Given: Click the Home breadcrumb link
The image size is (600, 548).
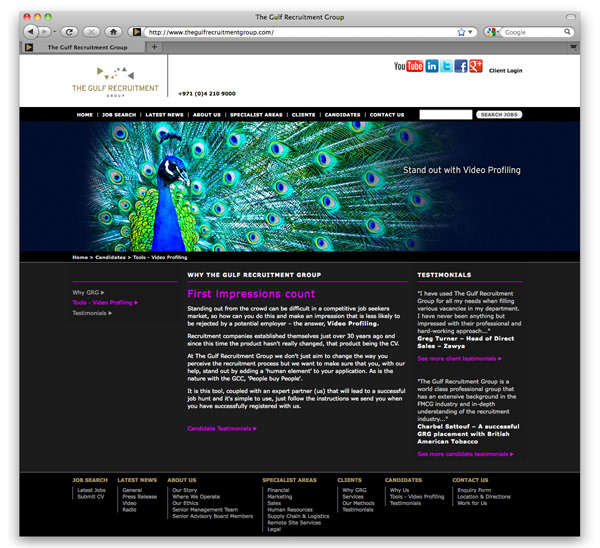Looking at the screenshot, I should pyautogui.click(x=80, y=257).
